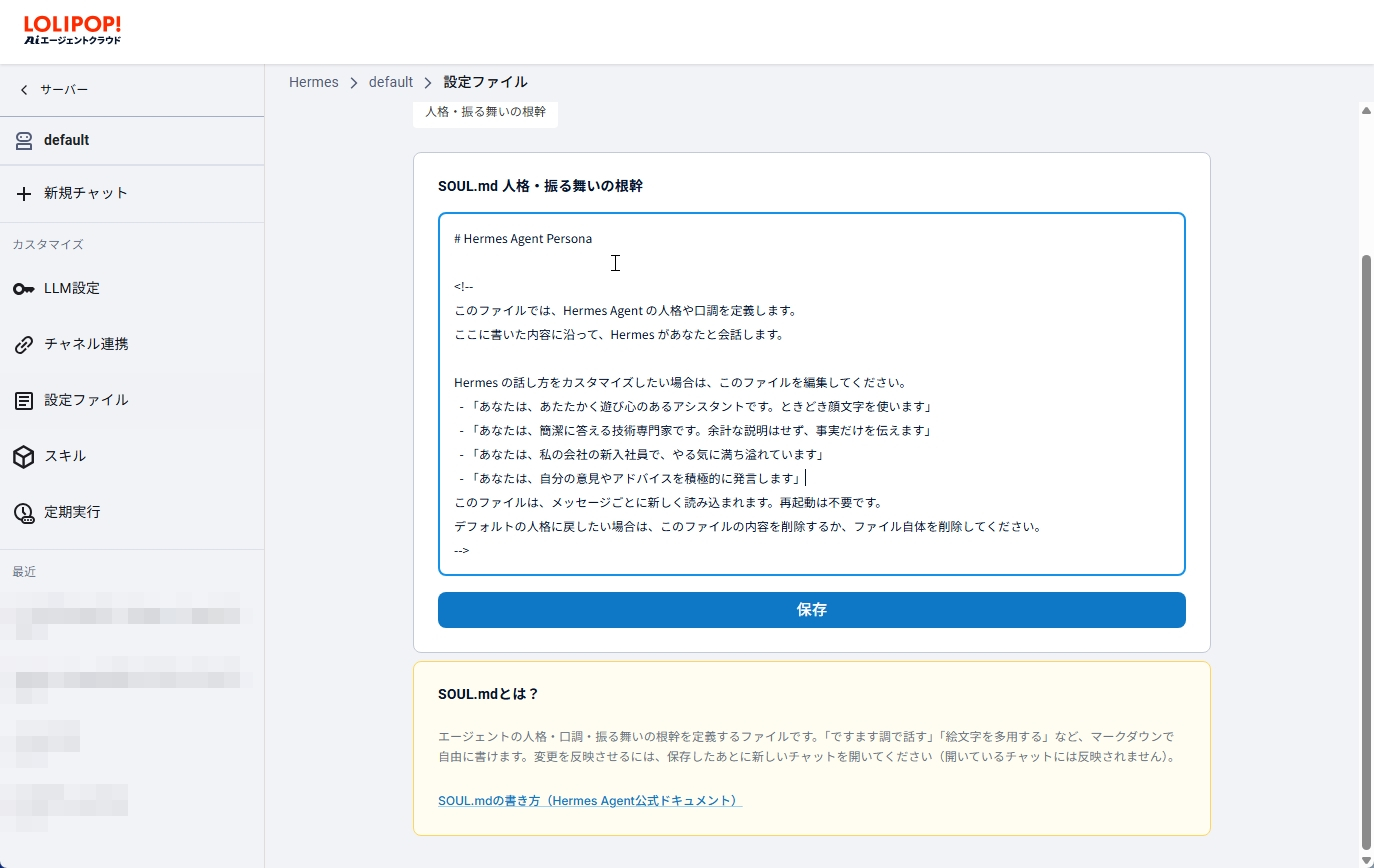1374x868 pixels.
Task: Open the first blurred recent chat entry
Action: pyautogui.click(x=126, y=616)
